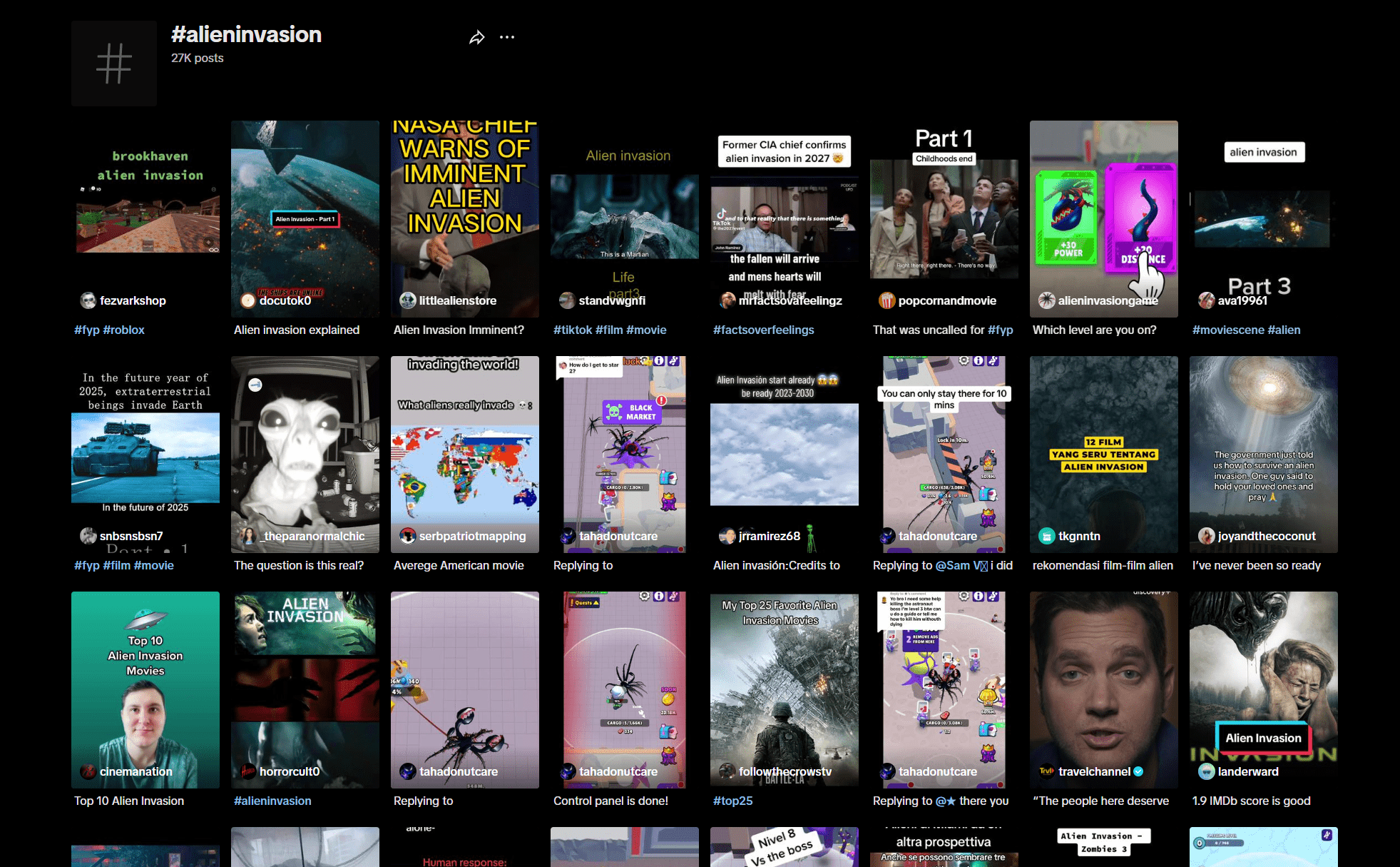The width and height of the screenshot is (1400, 867).
Task: Click the large hashtag symbol icon
Action: point(114,64)
